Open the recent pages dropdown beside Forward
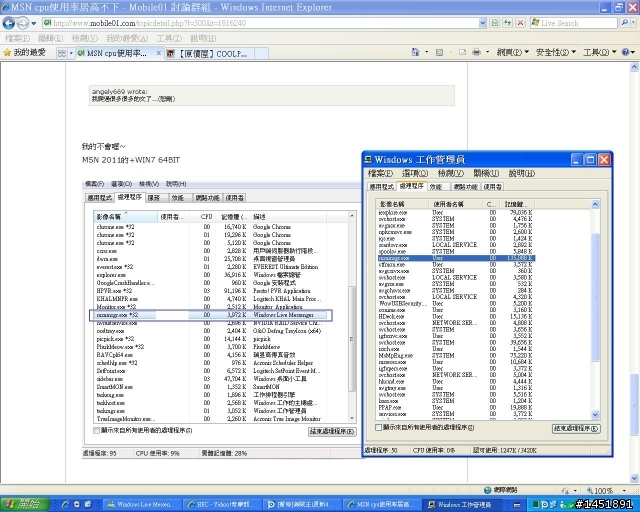 click(34, 23)
